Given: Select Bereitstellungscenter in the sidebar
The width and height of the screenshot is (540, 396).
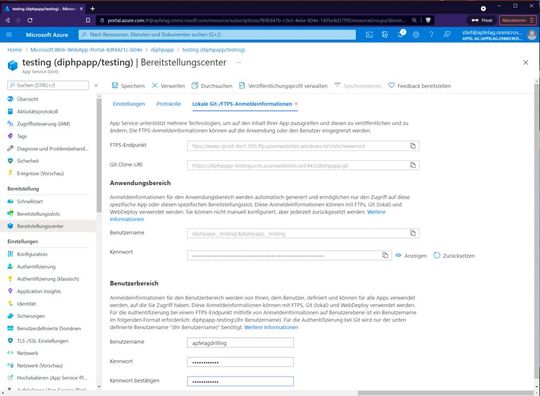Looking at the screenshot, I should pyautogui.click(x=40, y=226).
